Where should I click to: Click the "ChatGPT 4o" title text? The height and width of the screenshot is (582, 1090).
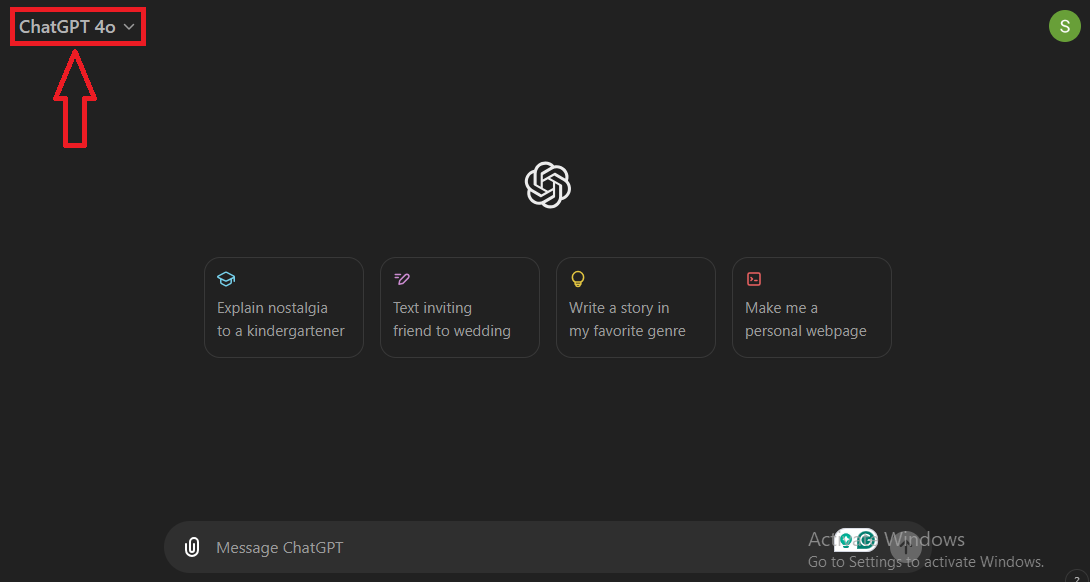67,27
